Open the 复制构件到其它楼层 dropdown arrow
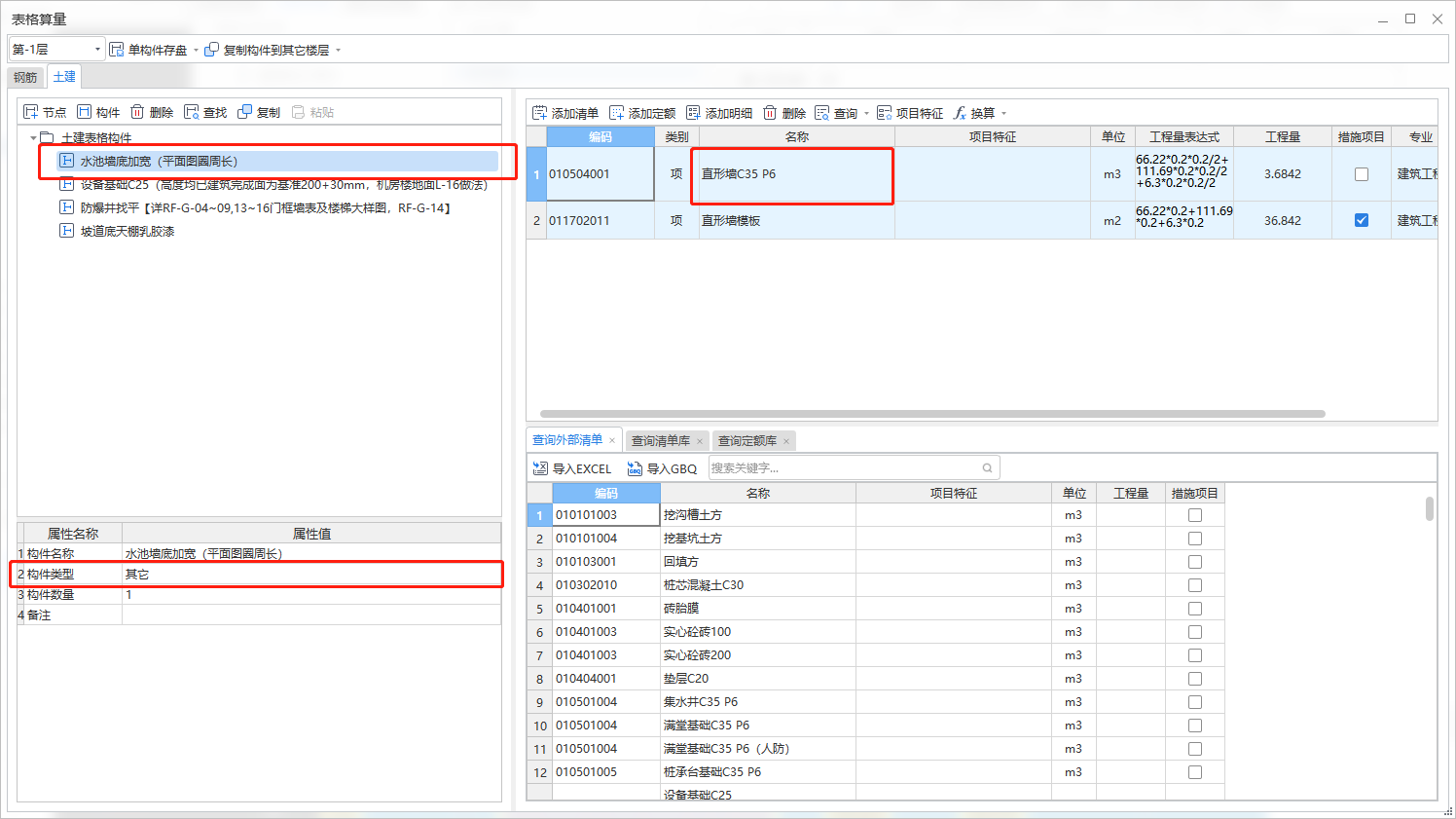The height and width of the screenshot is (819, 1456). [338, 50]
